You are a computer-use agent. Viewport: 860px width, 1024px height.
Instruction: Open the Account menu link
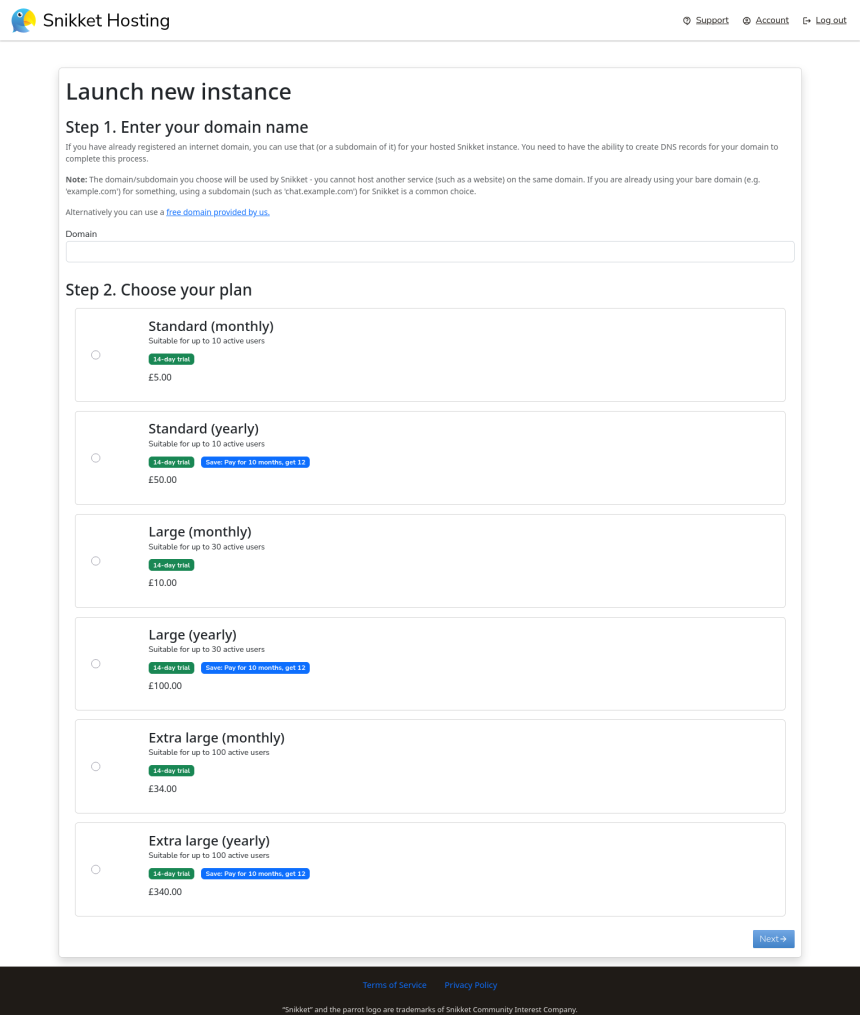[x=772, y=20]
